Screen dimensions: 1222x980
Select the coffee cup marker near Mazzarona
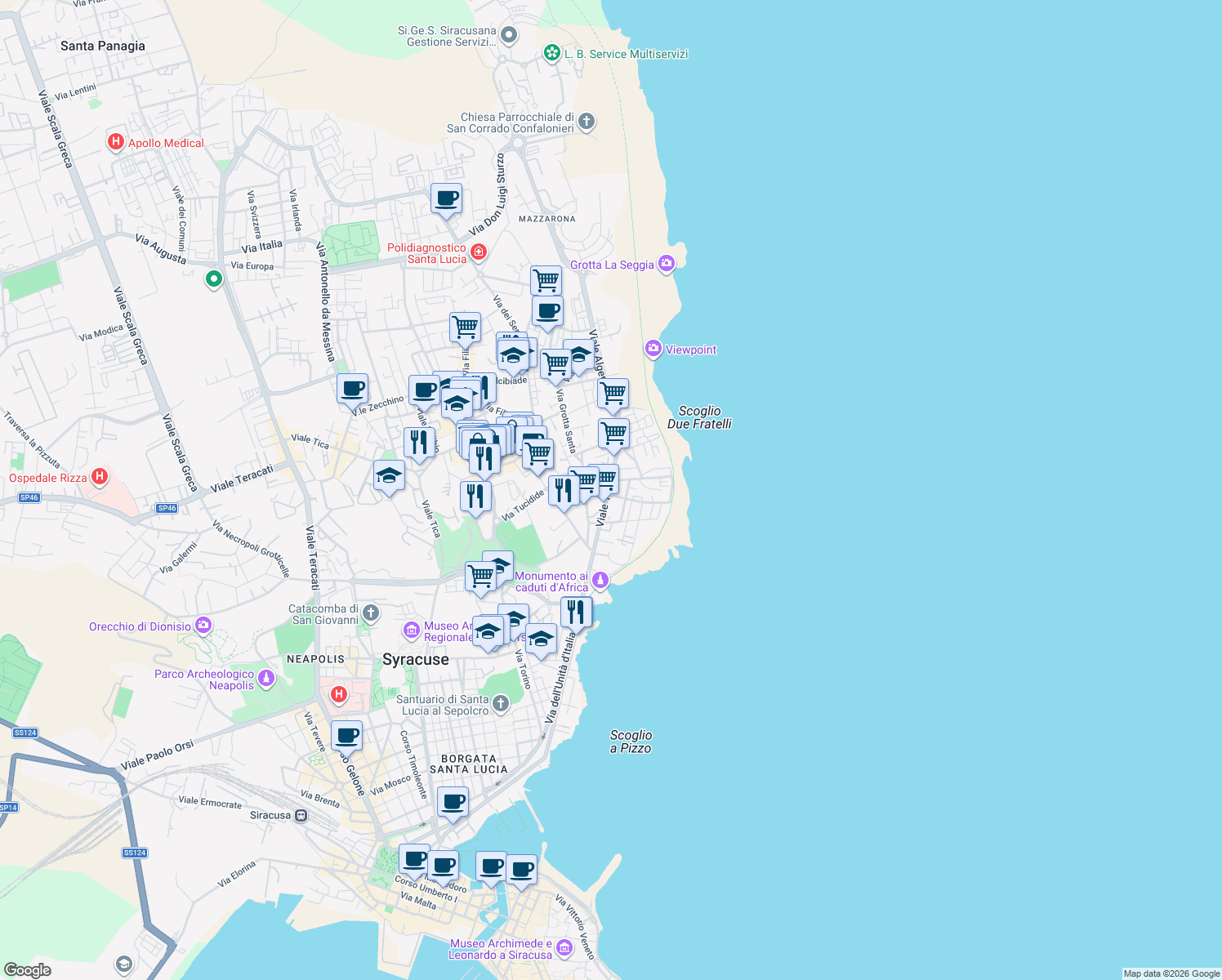(446, 198)
